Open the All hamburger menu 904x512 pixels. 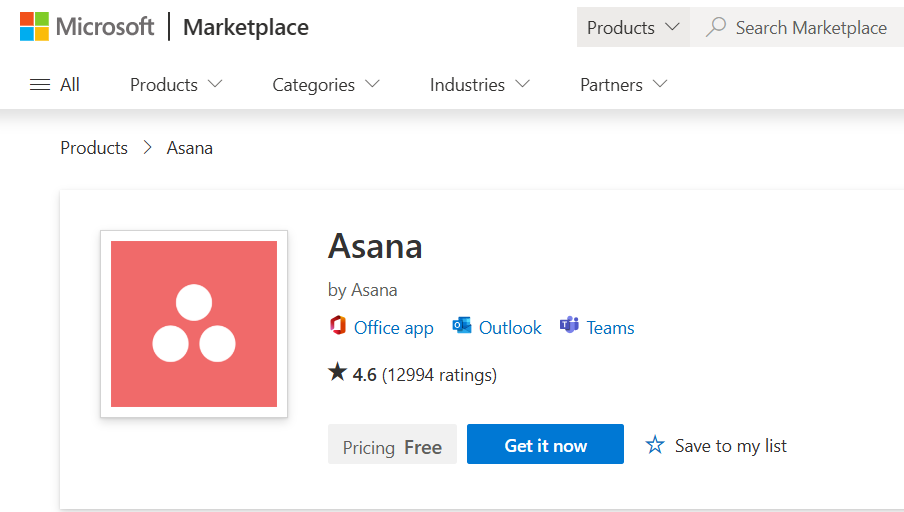coord(40,85)
